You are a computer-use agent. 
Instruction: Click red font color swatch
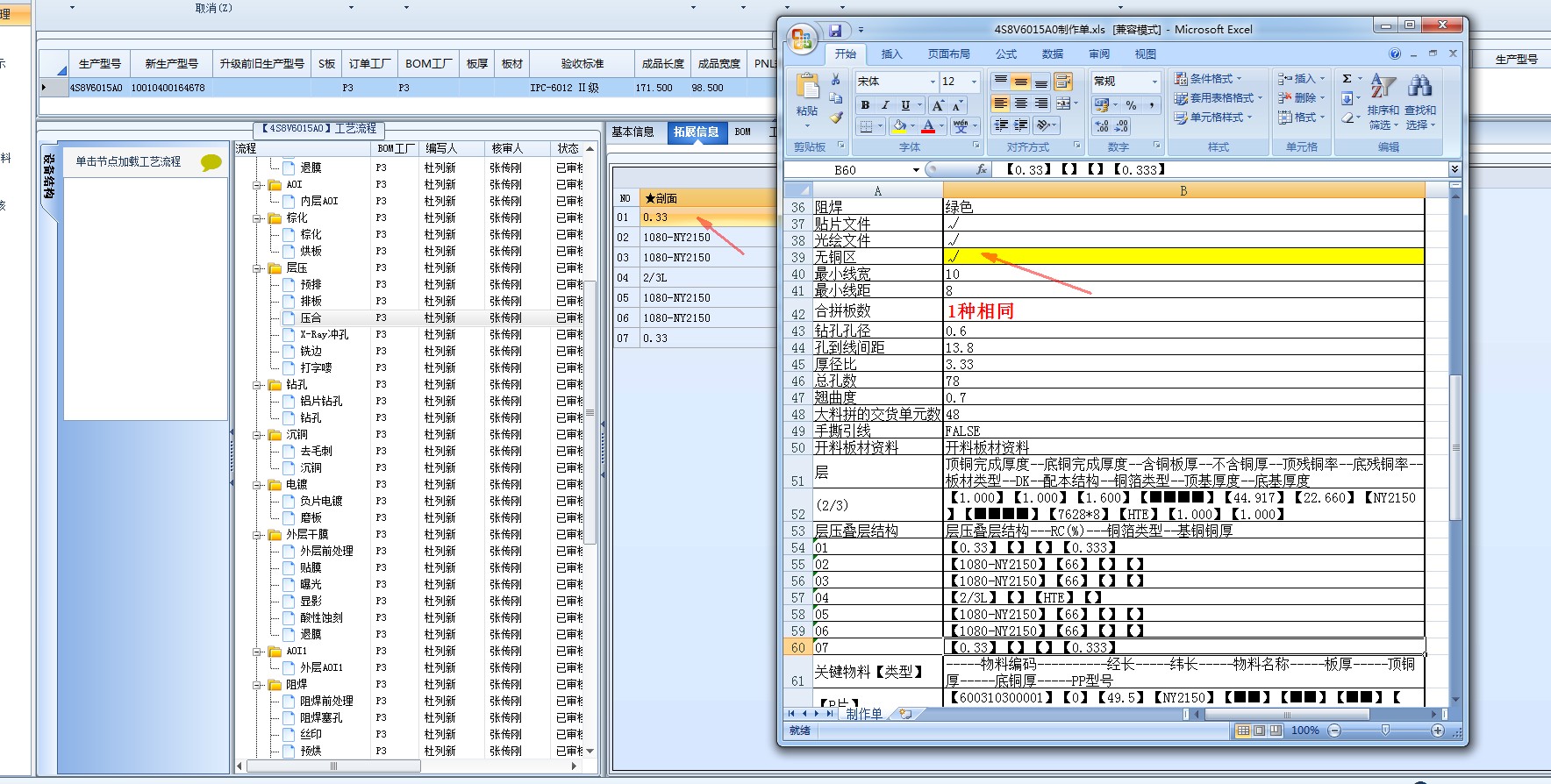click(928, 126)
